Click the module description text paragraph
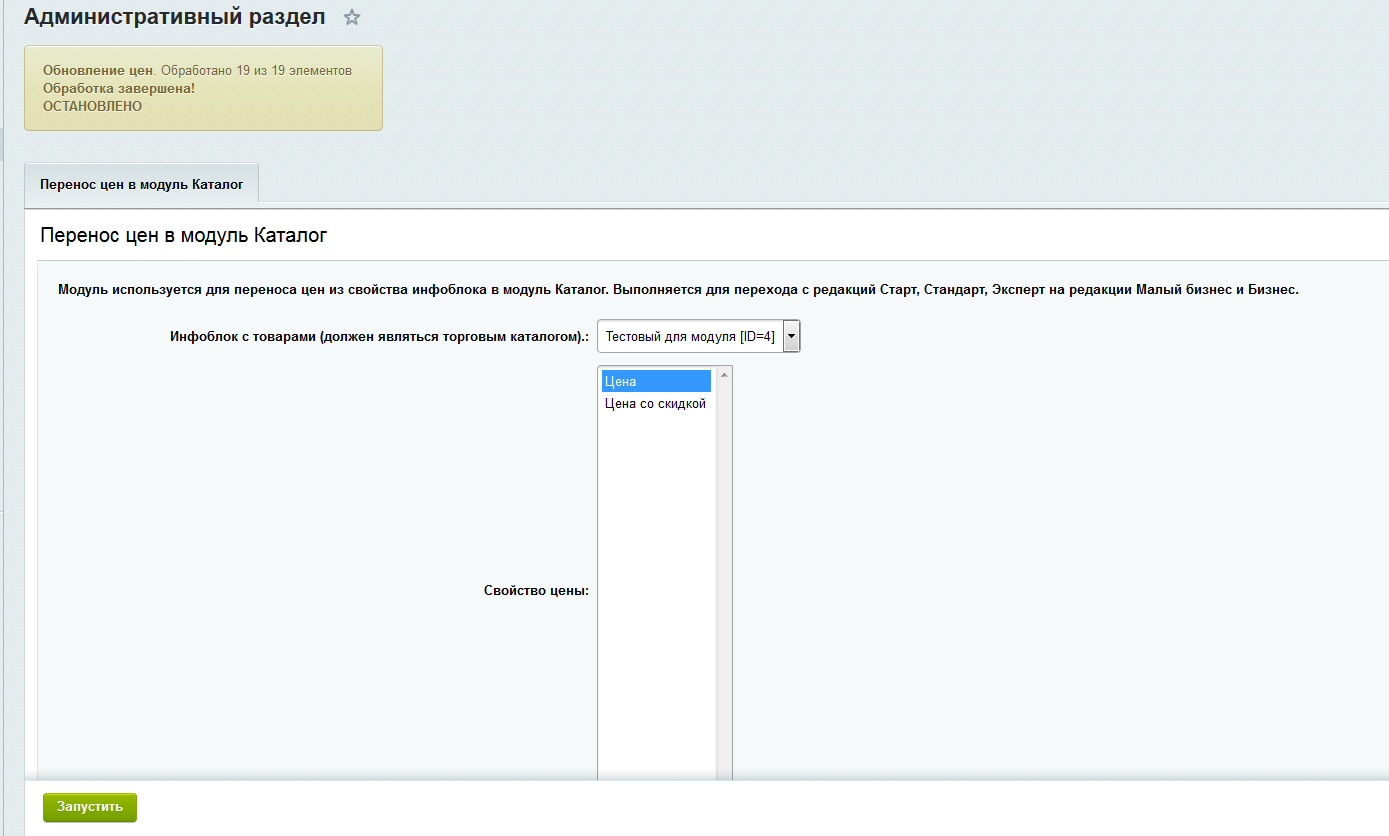The height and width of the screenshot is (836, 1389). (677, 290)
